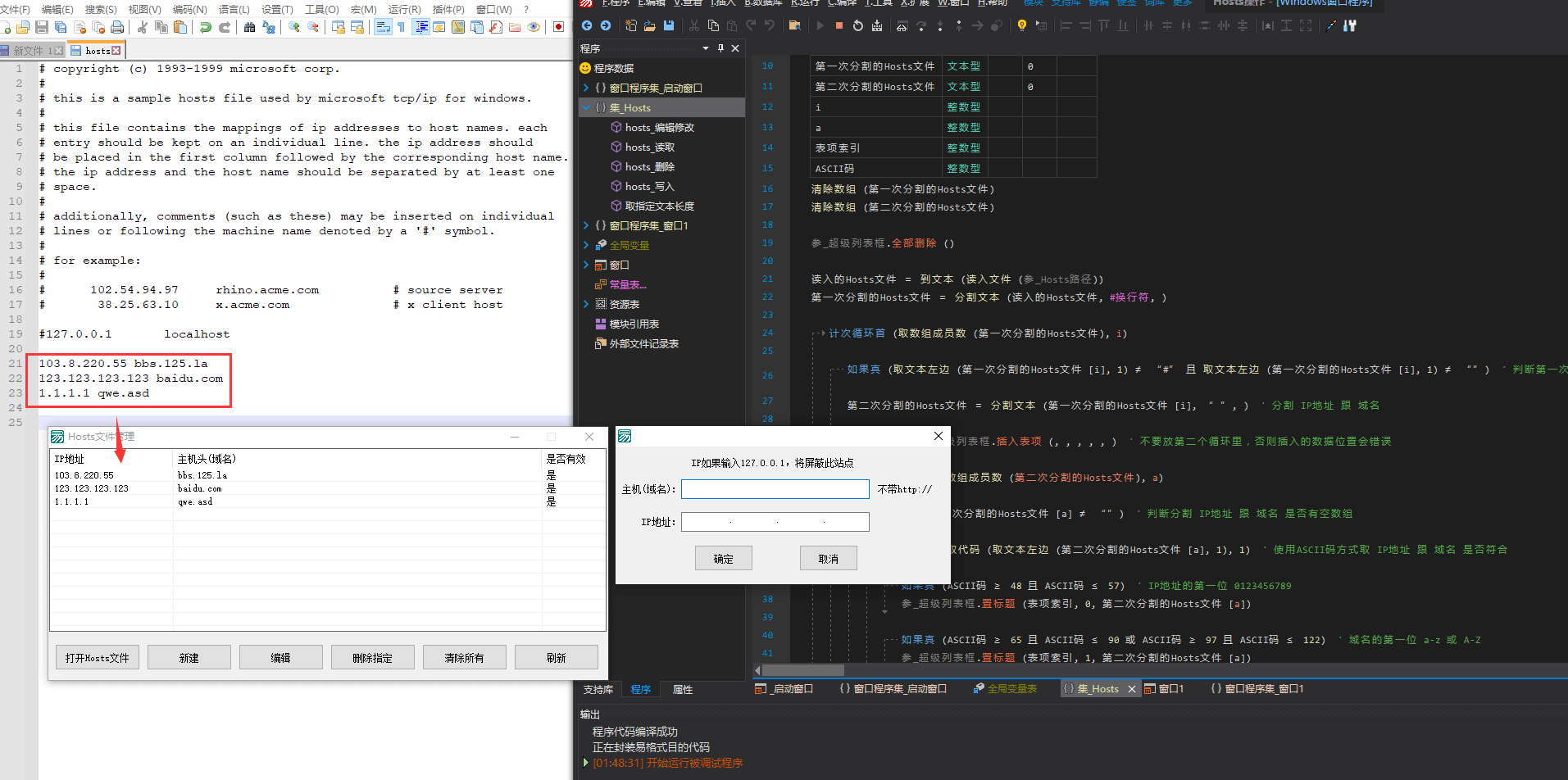The width and height of the screenshot is (1568, 780).
Task: Open the 程序 panel dropdown arrow
Action: [705, 48]
